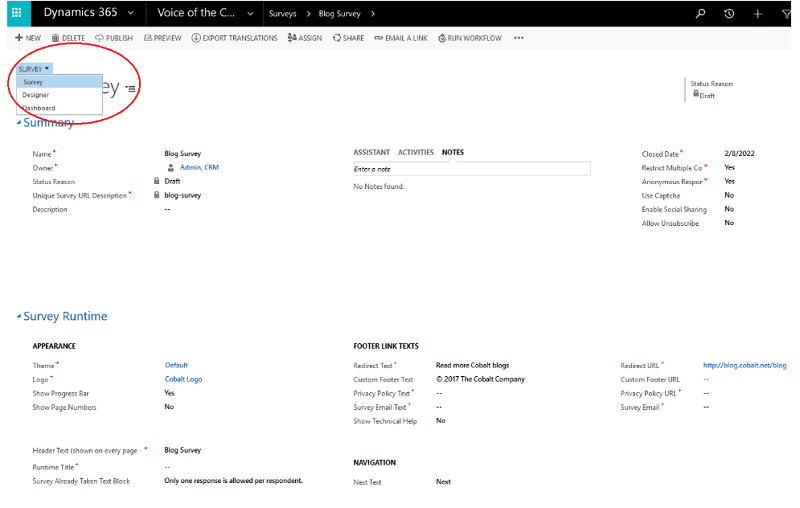Toggle Enable Social Sharing value No
The width and height of the screenshot is (800, 508).
(x=729, y=209)
